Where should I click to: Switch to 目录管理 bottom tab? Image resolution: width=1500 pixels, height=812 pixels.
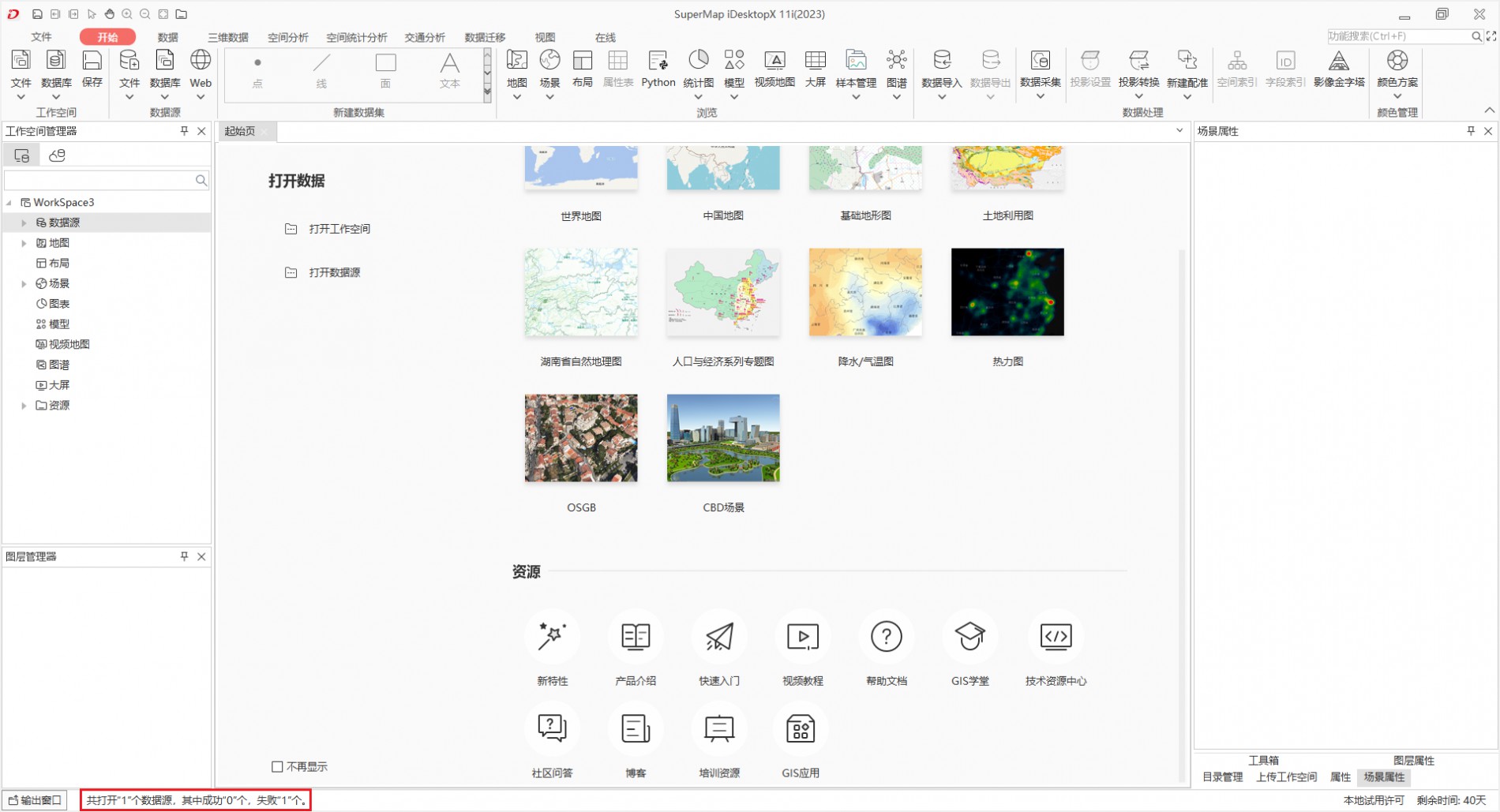pos(1222,777)
